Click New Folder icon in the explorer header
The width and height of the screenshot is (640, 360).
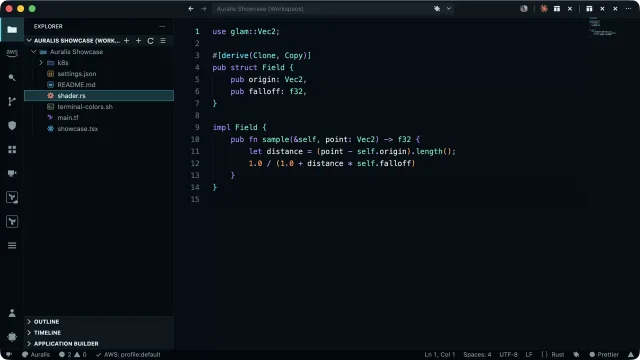pos(138,40)
